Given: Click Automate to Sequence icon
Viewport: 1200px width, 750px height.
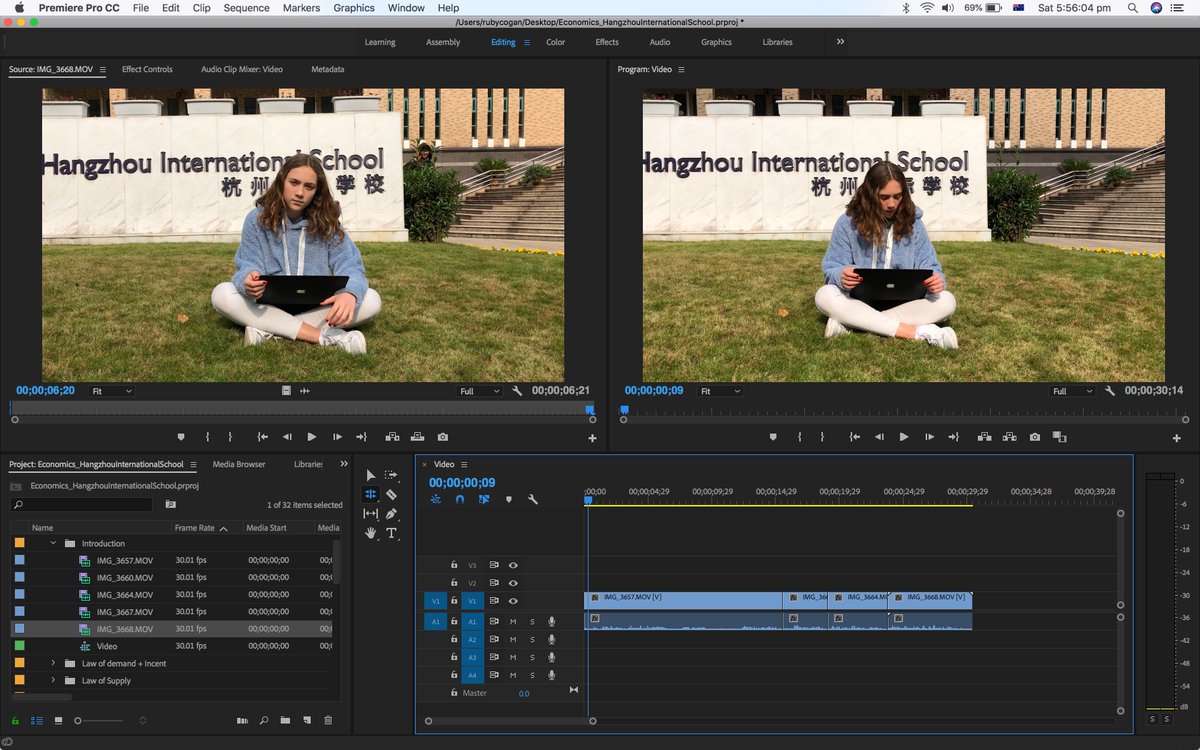Looking at the screenshot, I should coord(242,720).
